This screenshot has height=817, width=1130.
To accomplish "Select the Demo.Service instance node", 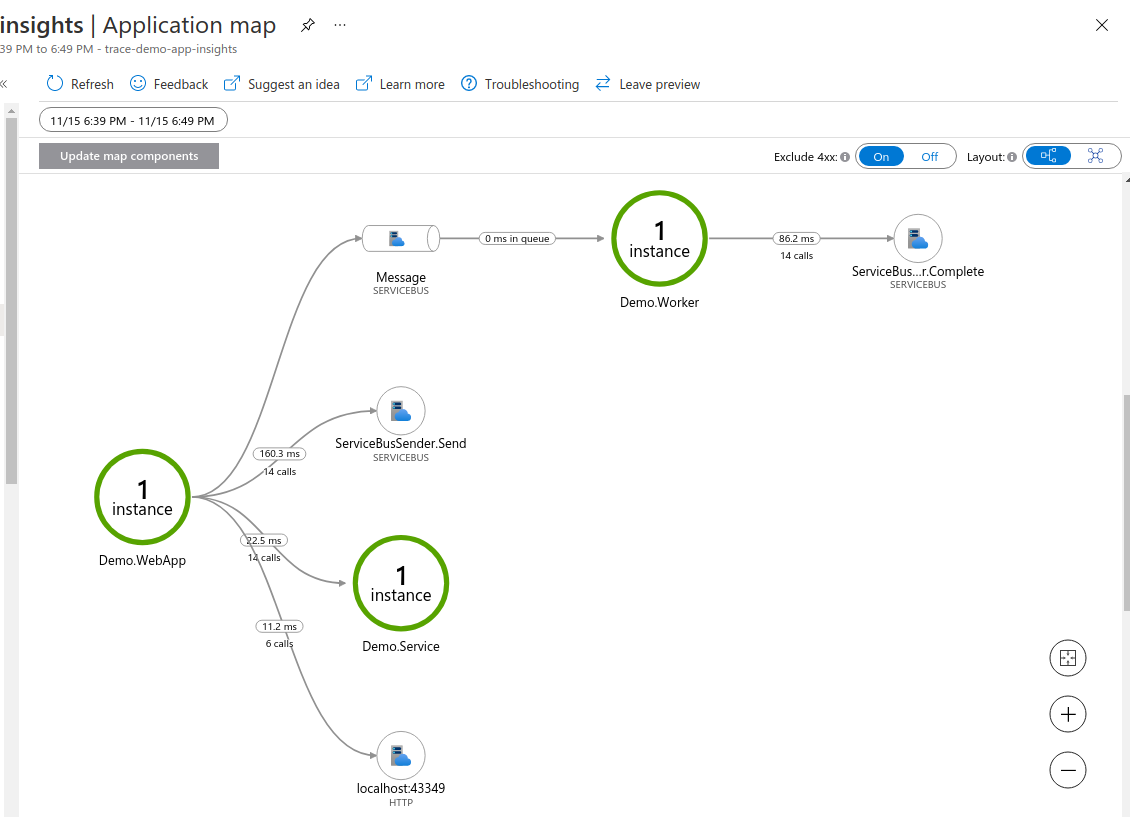I will click(401, 583).
